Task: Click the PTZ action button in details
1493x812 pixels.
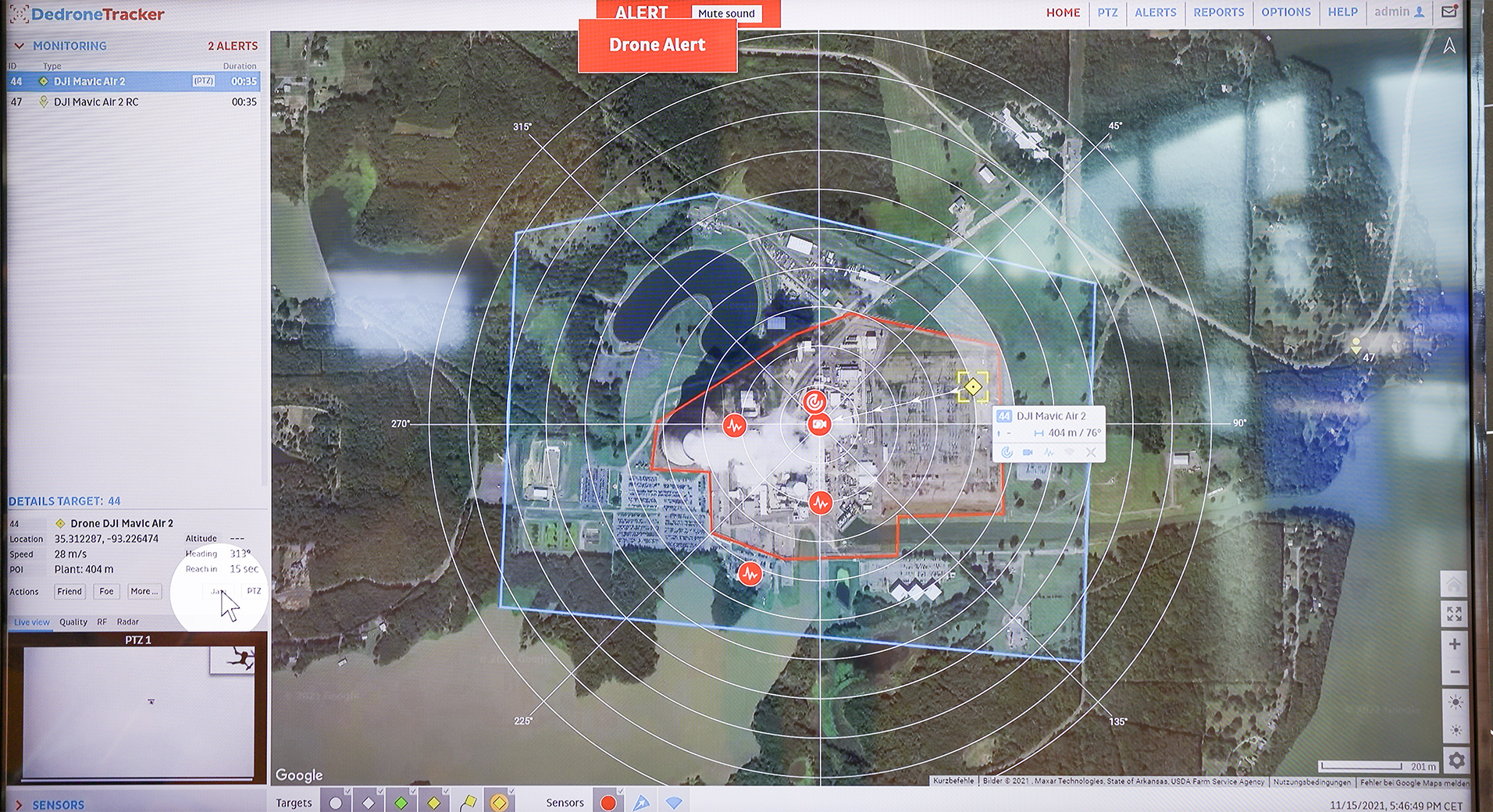Action: [x=254, y=591]
